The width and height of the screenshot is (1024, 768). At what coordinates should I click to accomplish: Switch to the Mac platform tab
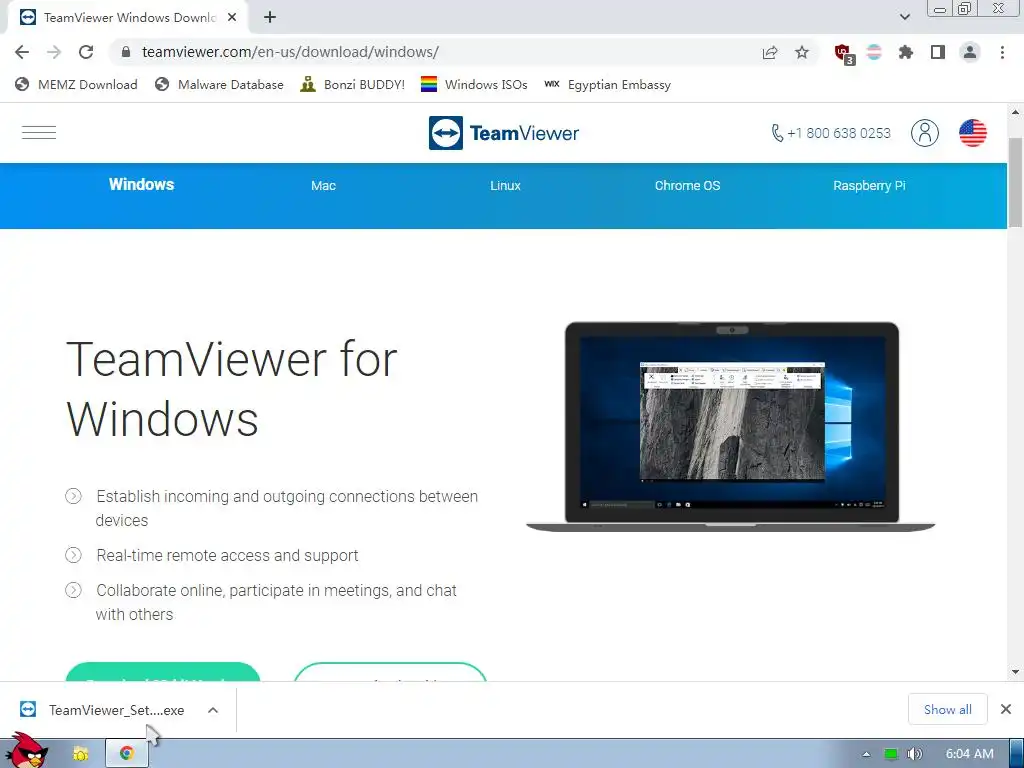(x=323, y=185)
